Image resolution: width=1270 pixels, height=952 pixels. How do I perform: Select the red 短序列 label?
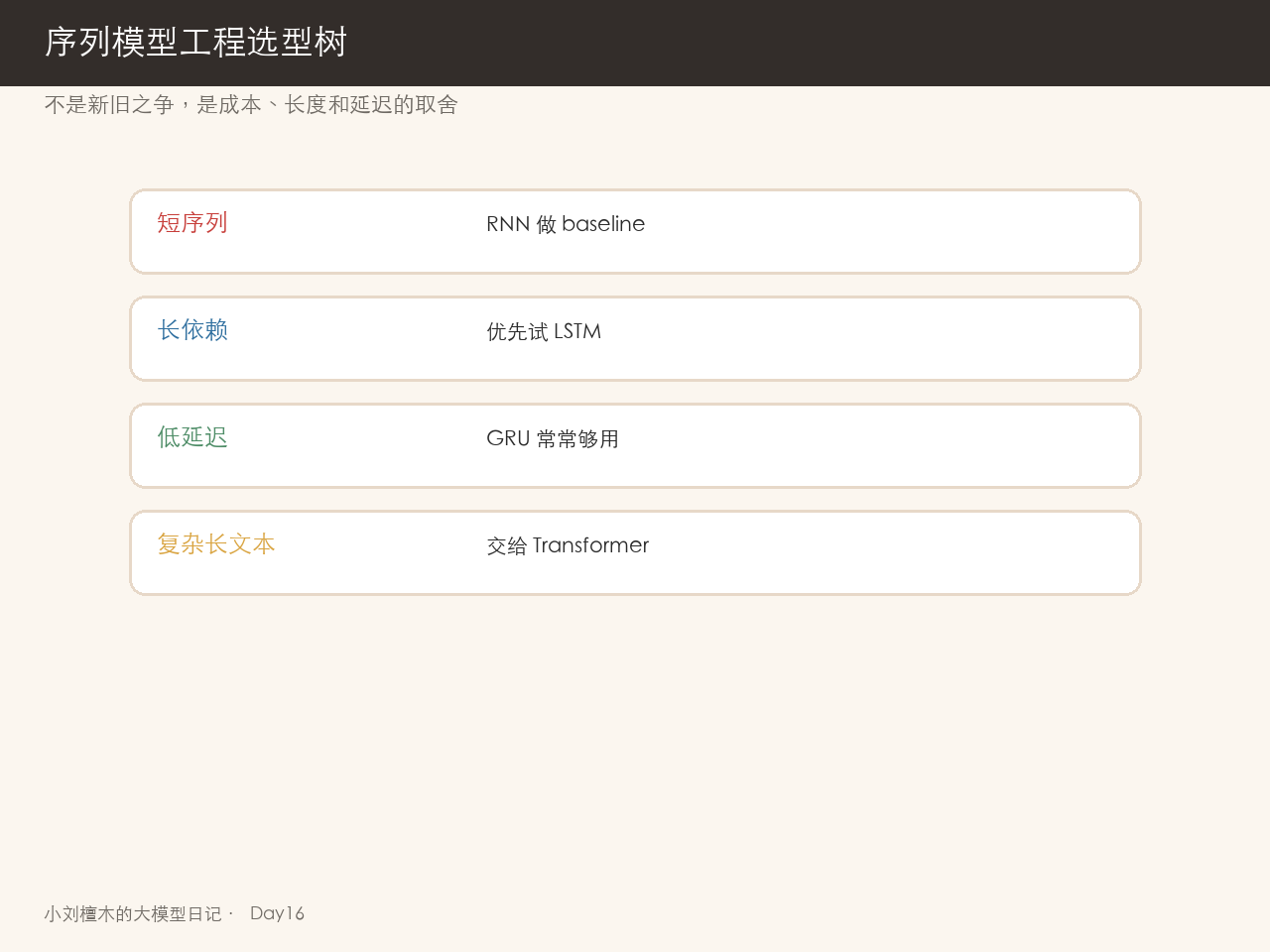[x=192, y=223]
